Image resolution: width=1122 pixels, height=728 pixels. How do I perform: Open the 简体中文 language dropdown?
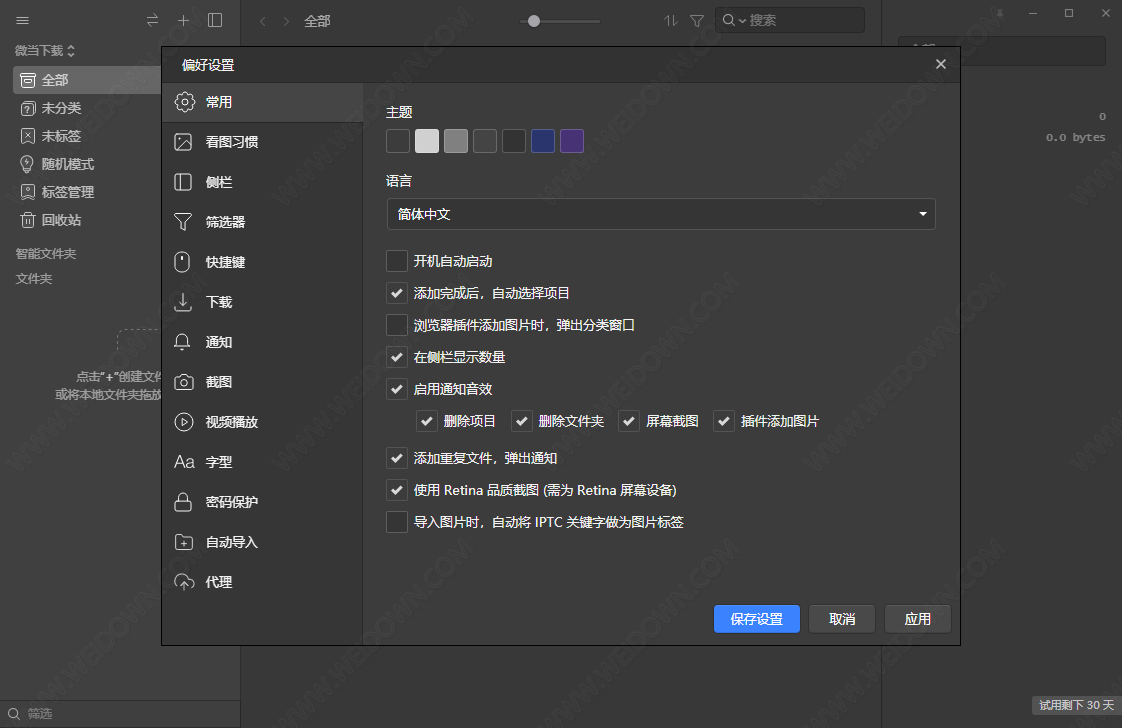click(x=660, y=214)
